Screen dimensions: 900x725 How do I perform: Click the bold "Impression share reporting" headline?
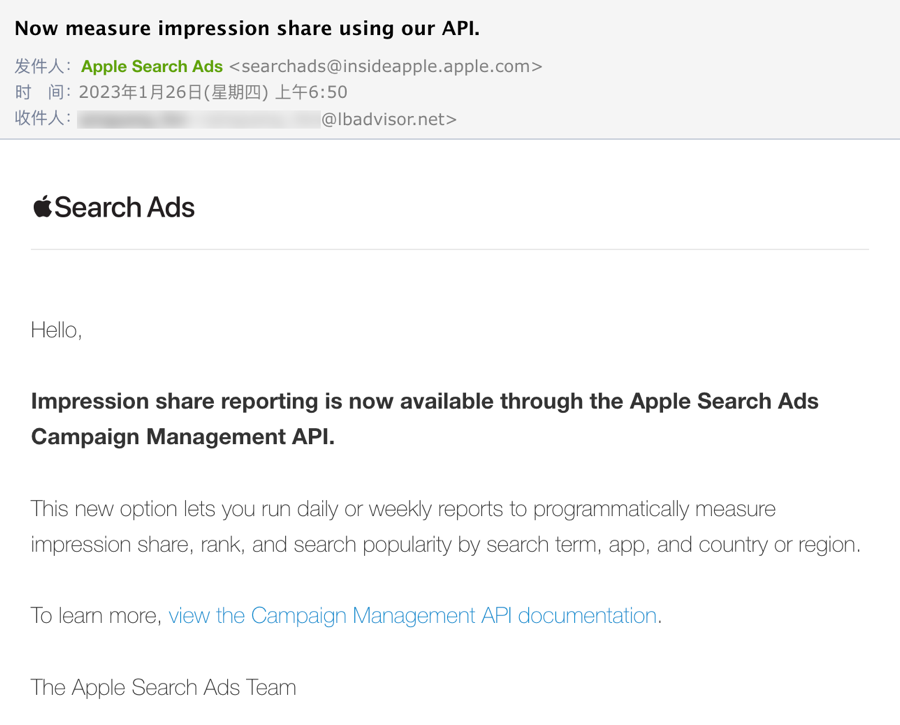pyautogui.click(x=174, y=401)
